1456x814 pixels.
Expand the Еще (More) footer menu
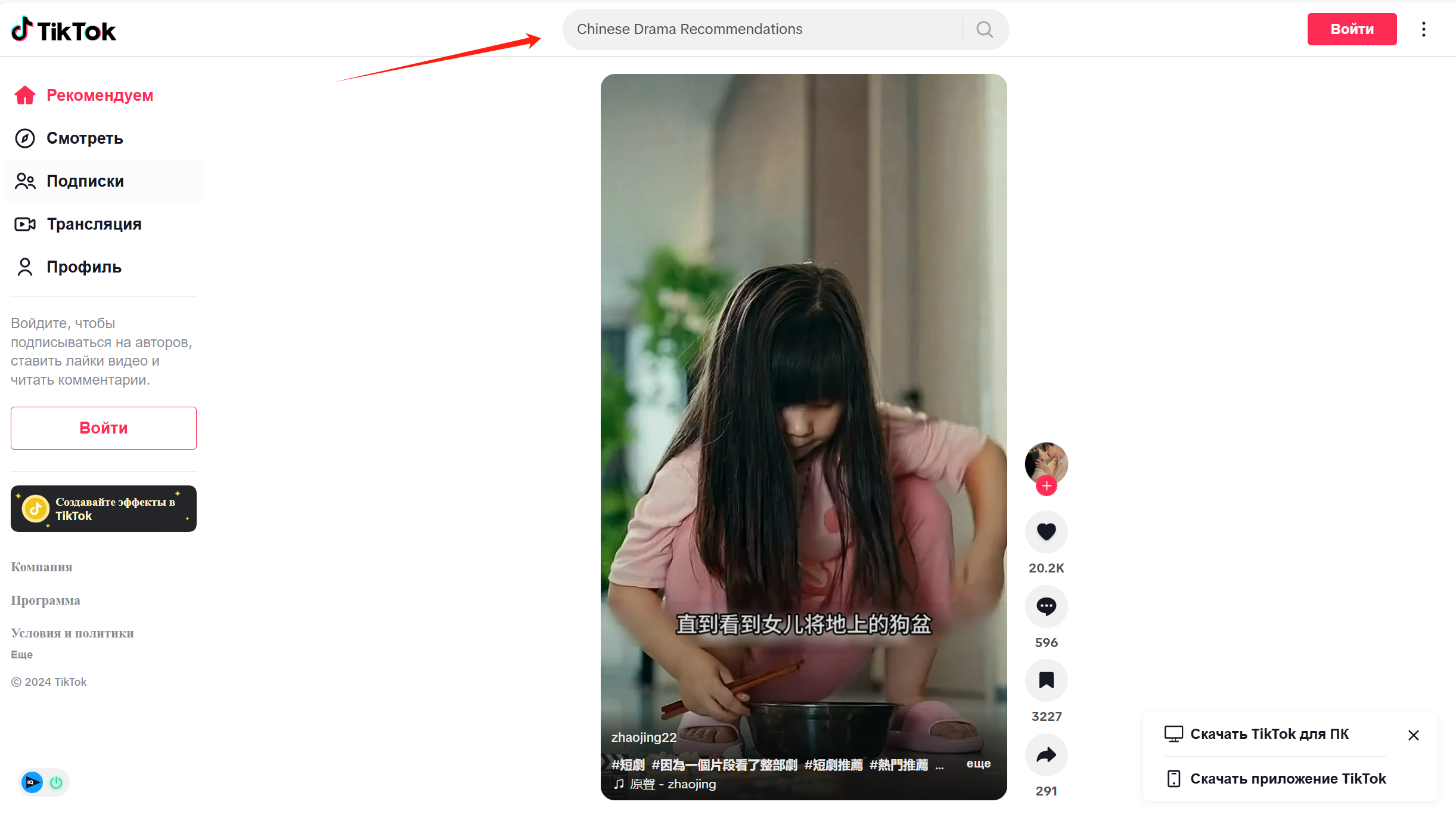click(x=22, y=655)
